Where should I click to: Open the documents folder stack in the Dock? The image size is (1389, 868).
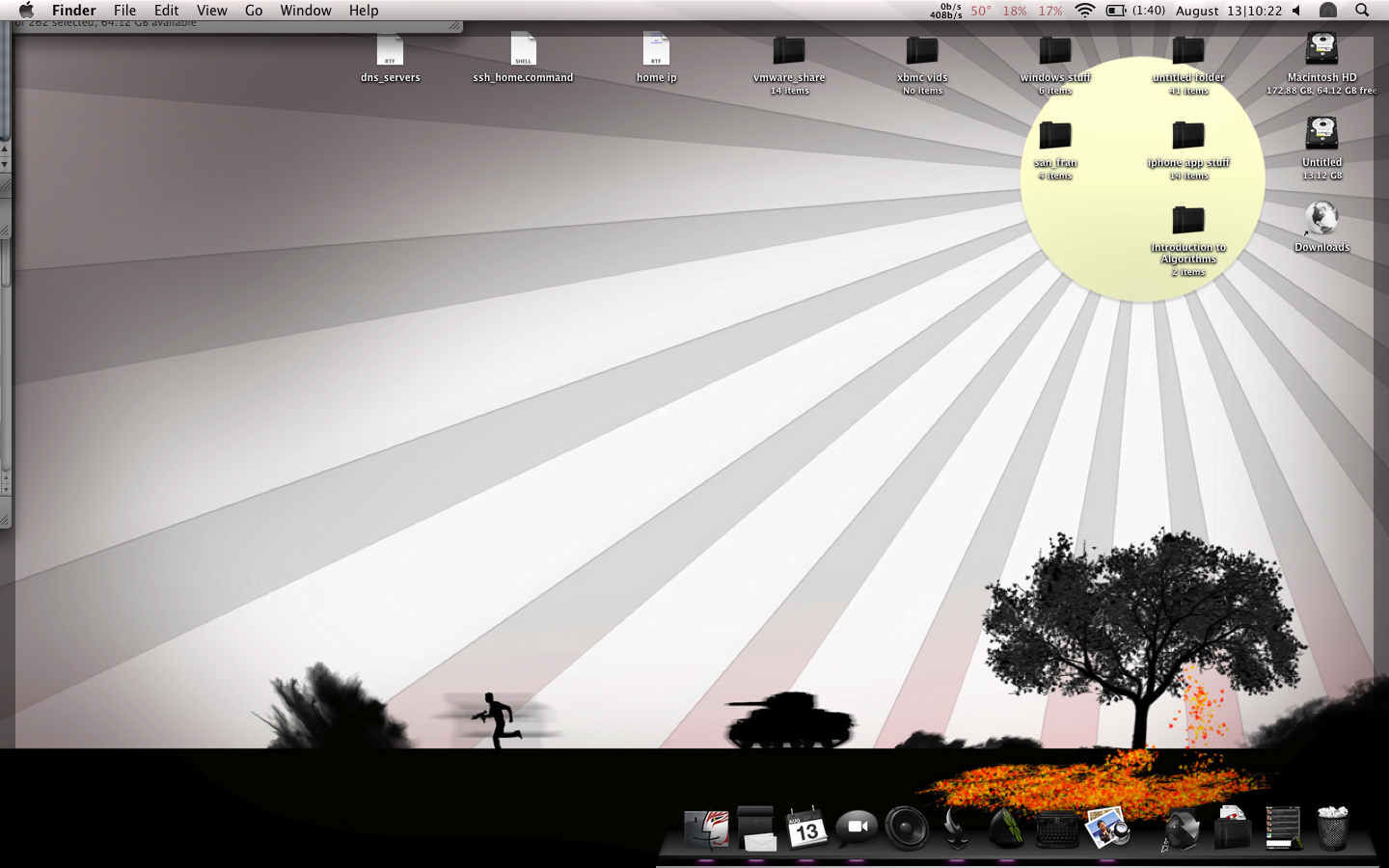[1233, 828]
